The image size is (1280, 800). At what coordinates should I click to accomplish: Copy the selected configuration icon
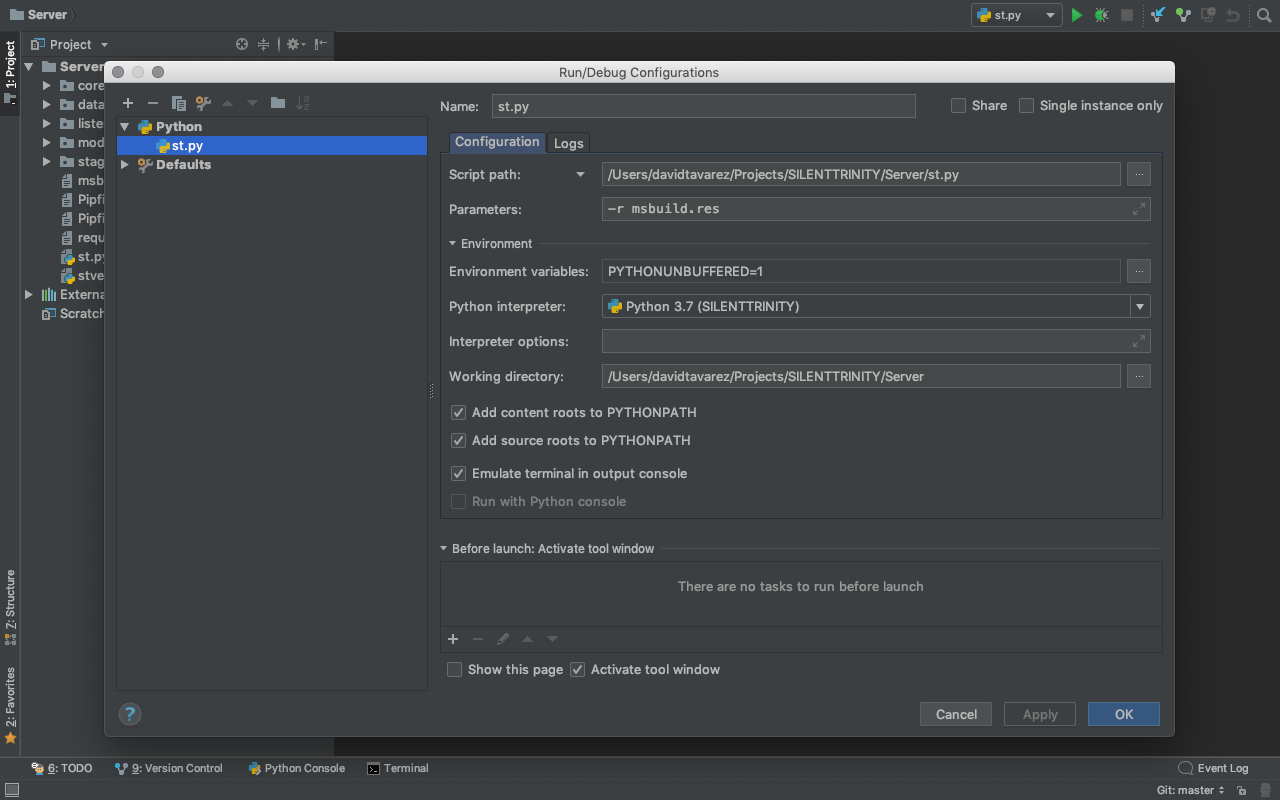(178, 103)
